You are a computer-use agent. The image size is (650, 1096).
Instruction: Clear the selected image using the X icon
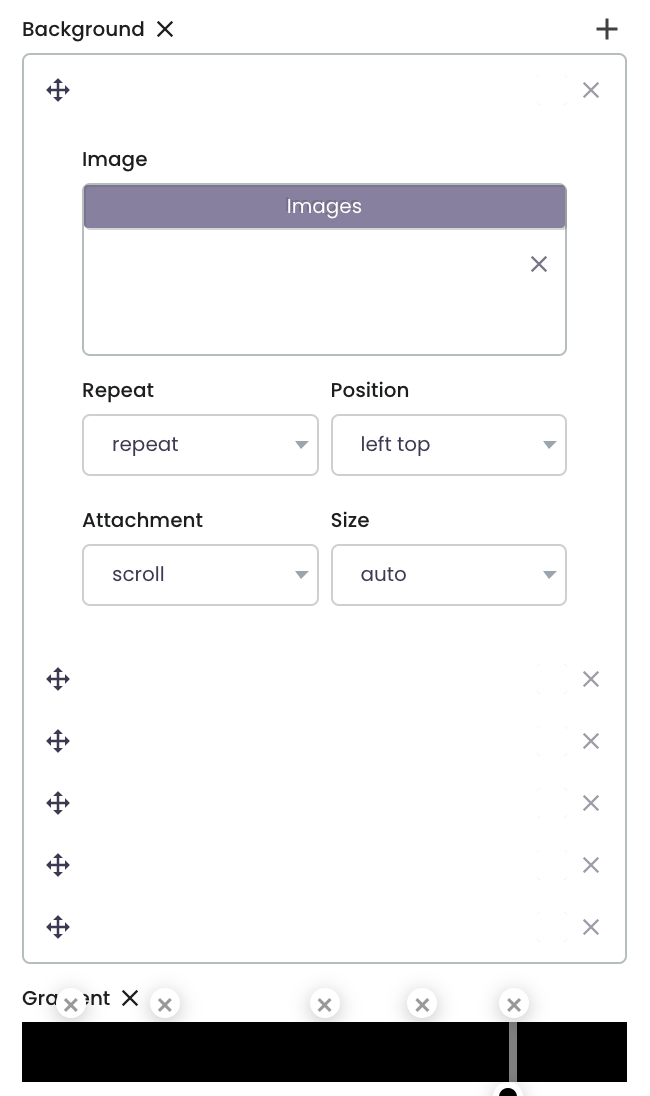pyautogui.click(x=539, y=264)
